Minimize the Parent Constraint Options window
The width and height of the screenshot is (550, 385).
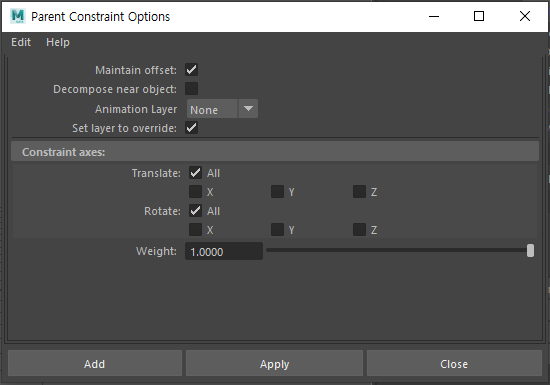(x=434, y=16)
